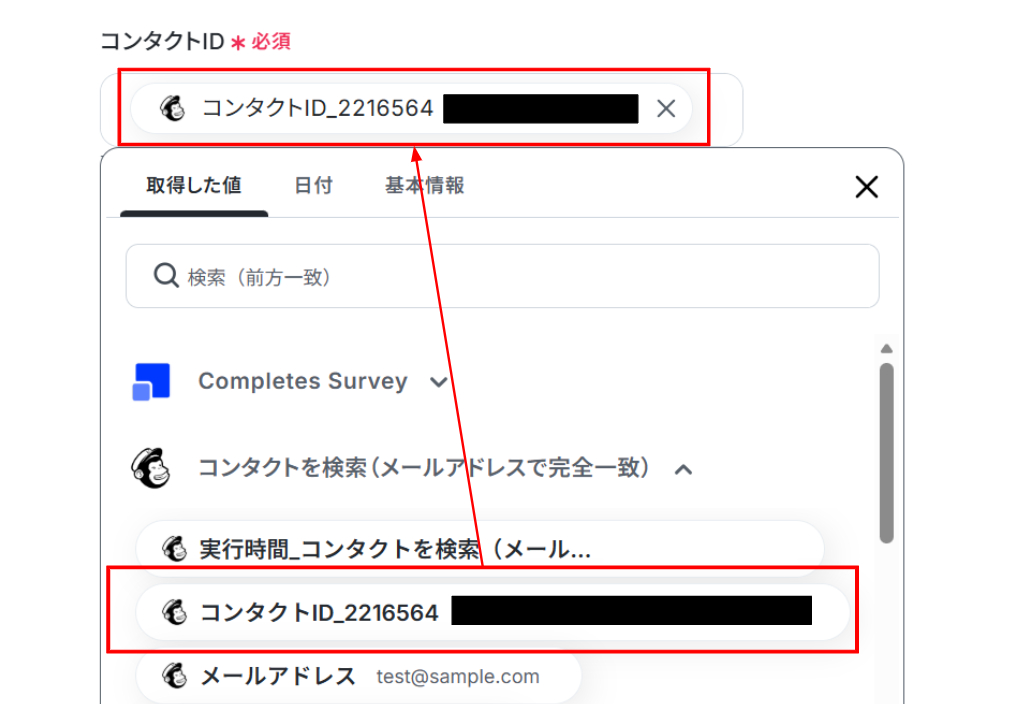This screenshot has width=1016, height=704.
Task: Click the Mailchimp icon in the 実行時間 item
Action: pyautogui.click(x=176, y=549)
